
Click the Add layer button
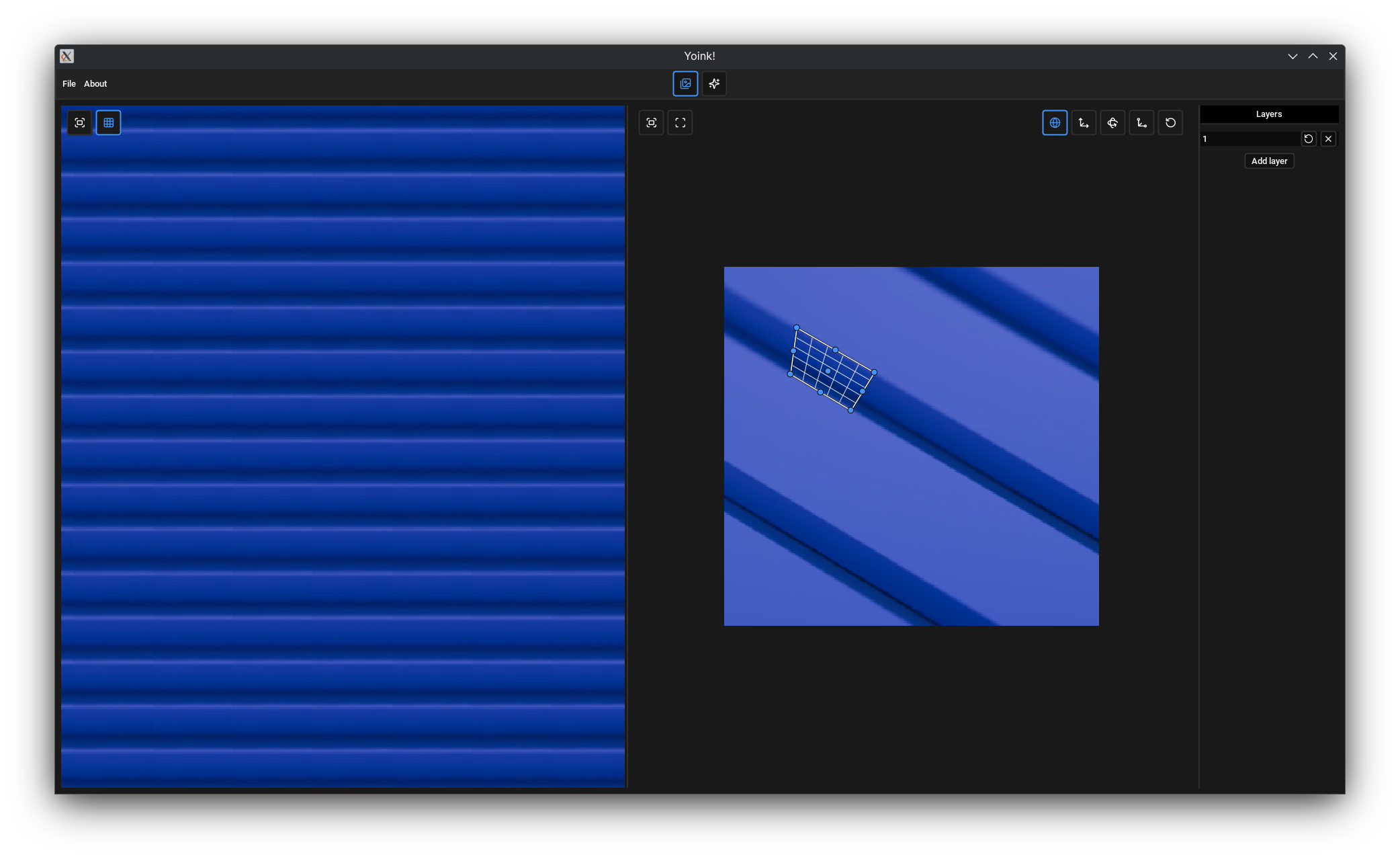[1269, 161]
